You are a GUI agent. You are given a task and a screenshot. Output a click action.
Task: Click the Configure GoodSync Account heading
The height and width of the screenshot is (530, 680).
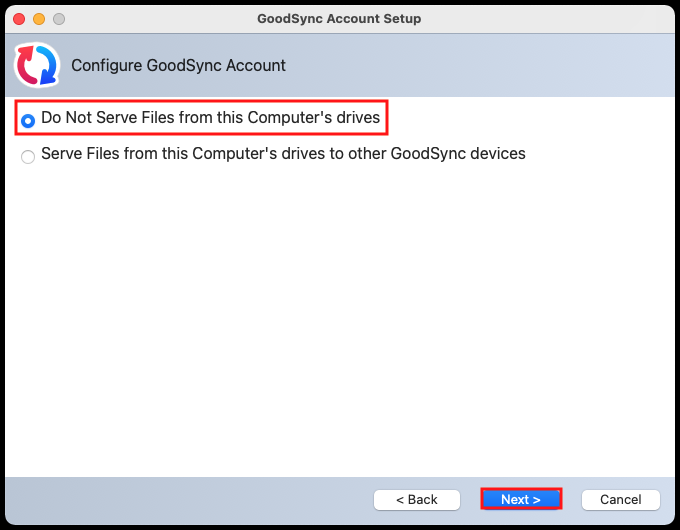click(178, 65)
